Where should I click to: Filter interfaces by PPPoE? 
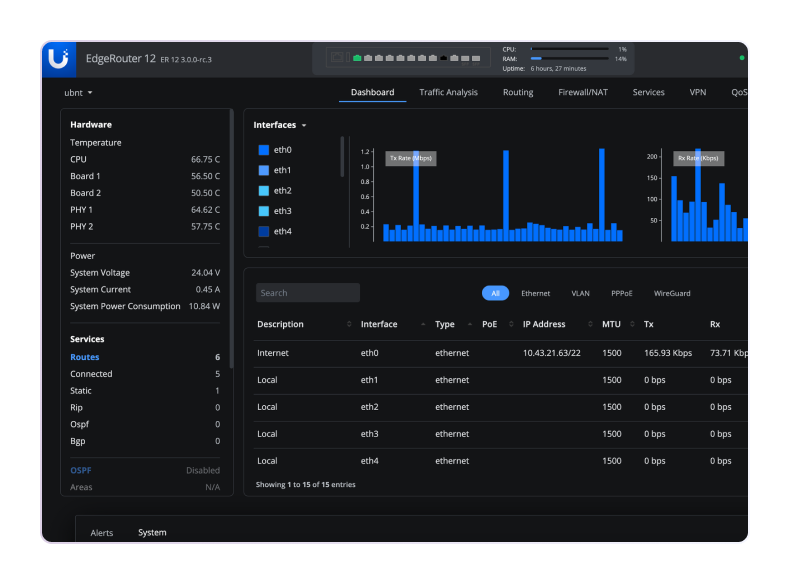coord(622,293)
